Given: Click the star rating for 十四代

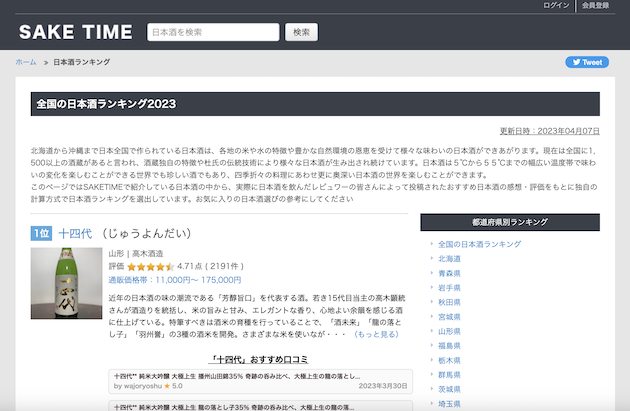Looking at the screenshot, I should point(150,267).
